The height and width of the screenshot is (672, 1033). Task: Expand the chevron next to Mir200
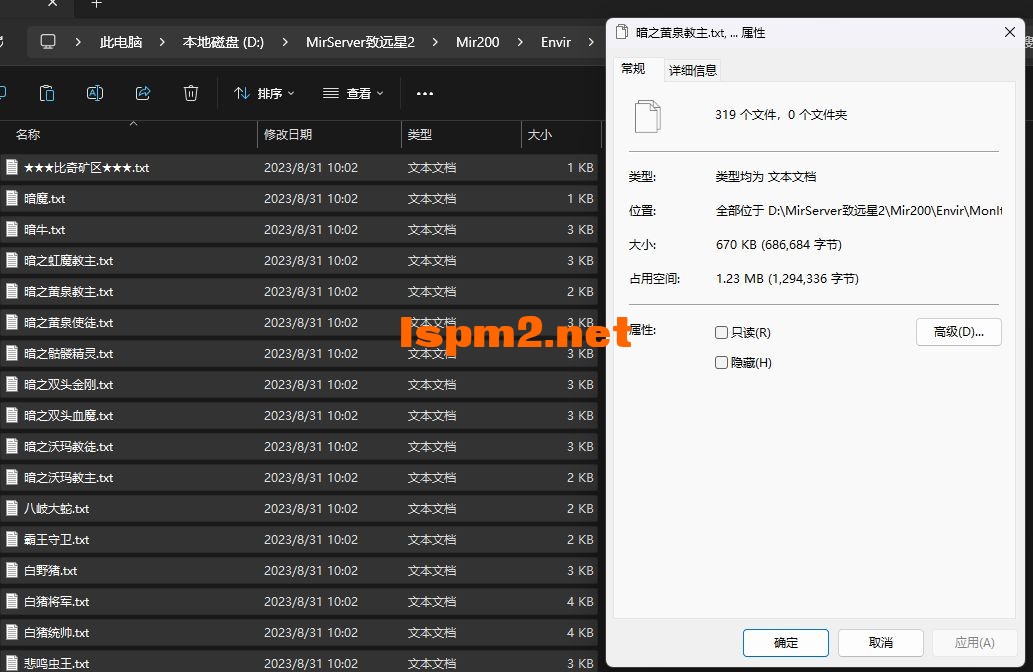click(x=519, y=42)
